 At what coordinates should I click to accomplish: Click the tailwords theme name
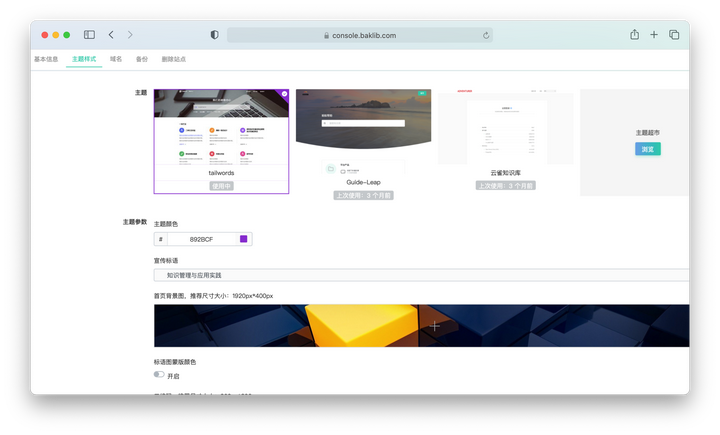click(221, 173)
